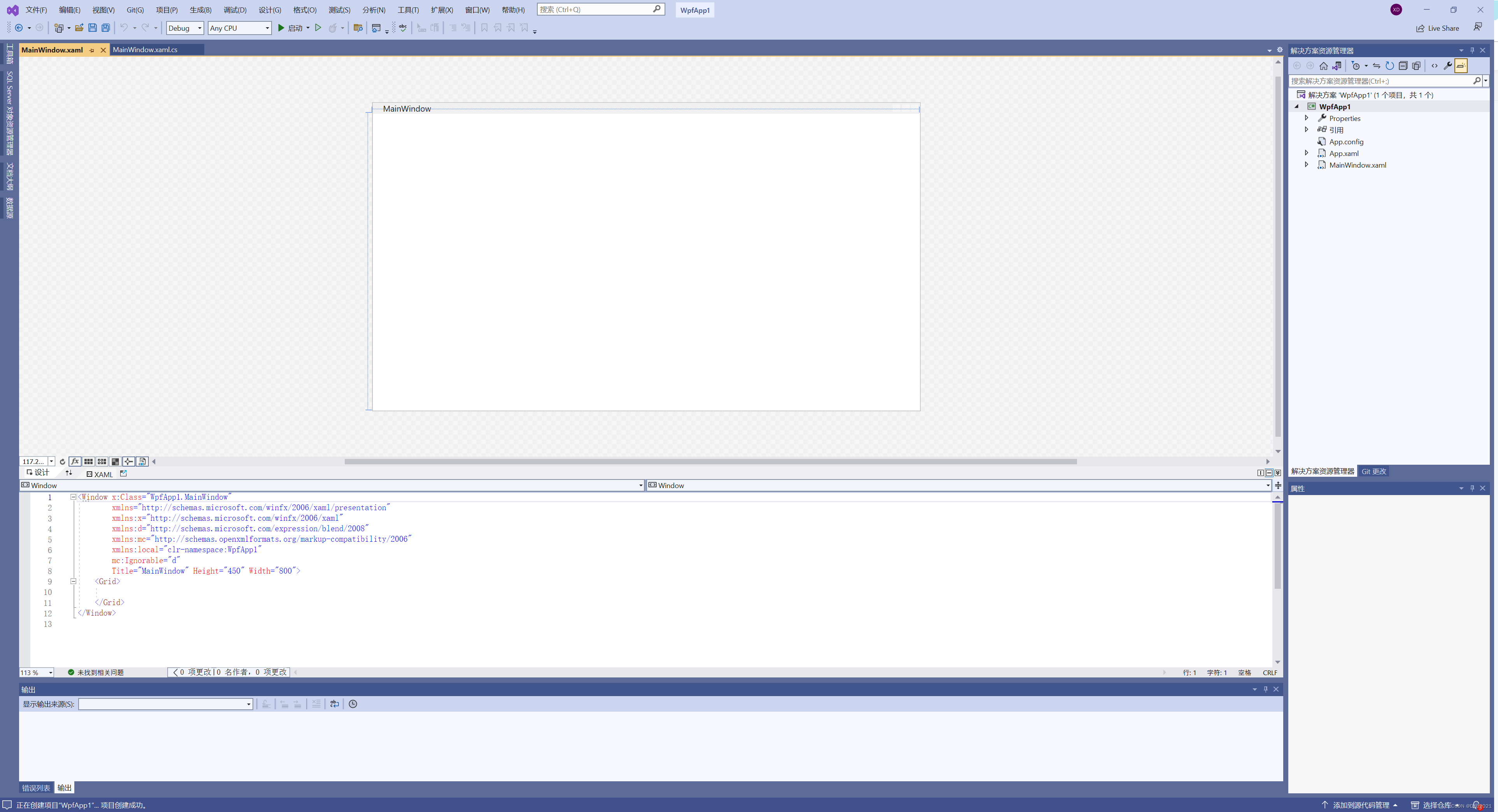Open the Any CPU platform dropdown
1498x812 pixels.
click(267, 28)
